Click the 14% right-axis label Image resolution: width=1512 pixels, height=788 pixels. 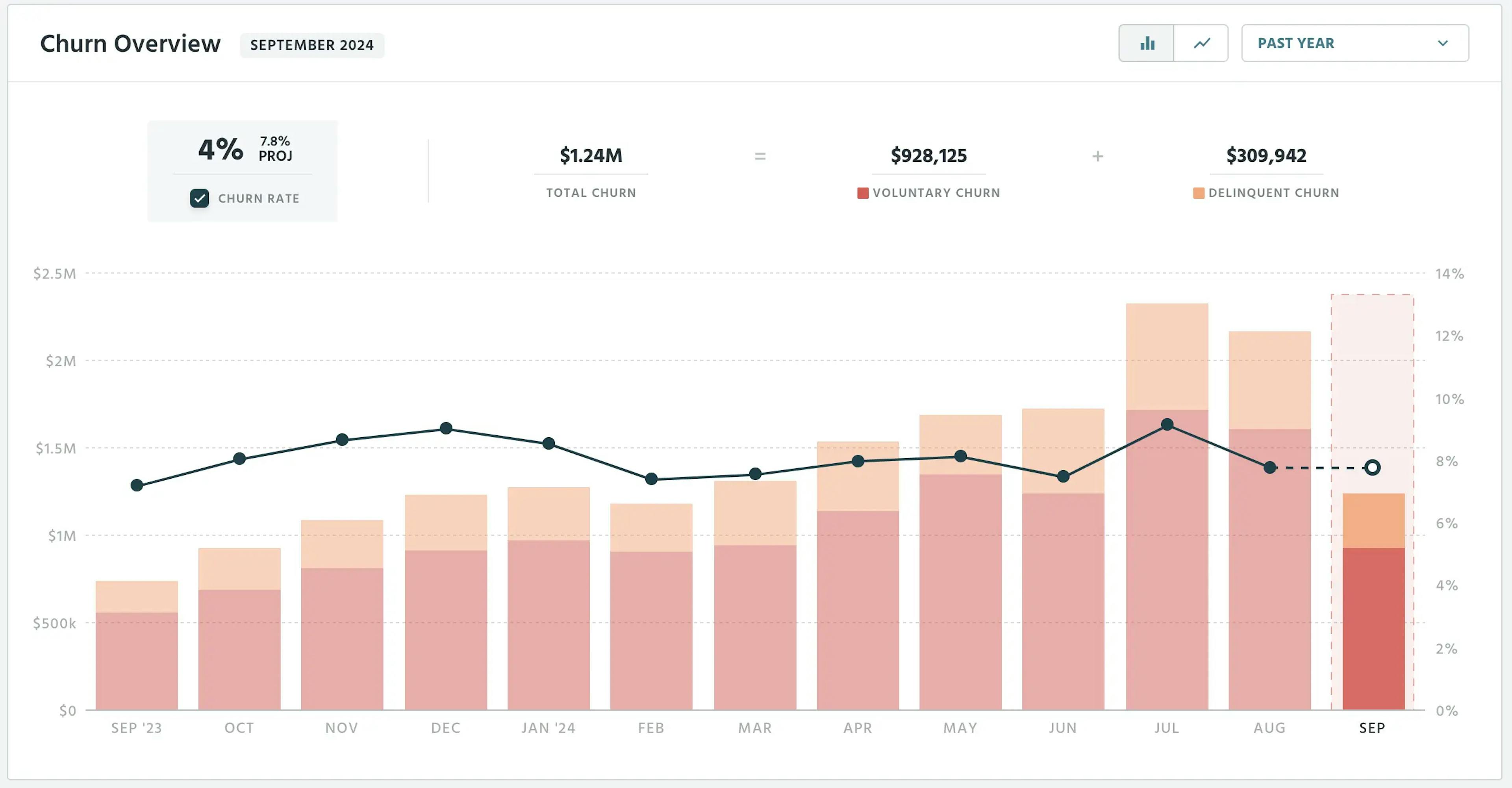(1449, 274)
